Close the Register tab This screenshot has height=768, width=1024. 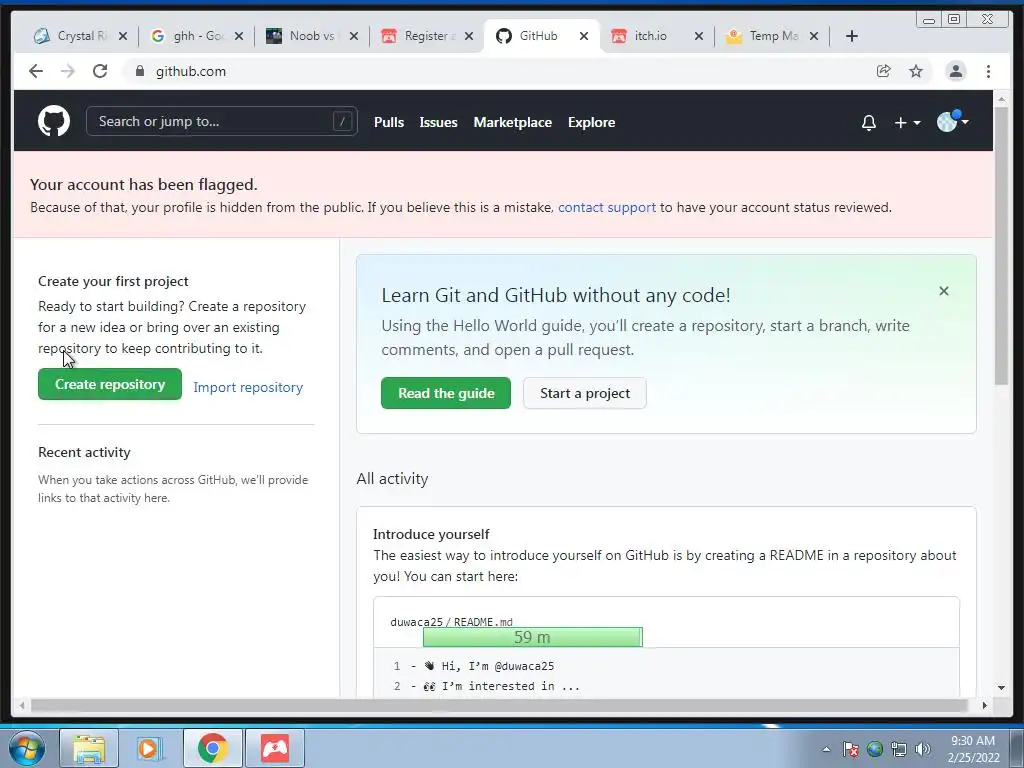(x=469, y=36)
